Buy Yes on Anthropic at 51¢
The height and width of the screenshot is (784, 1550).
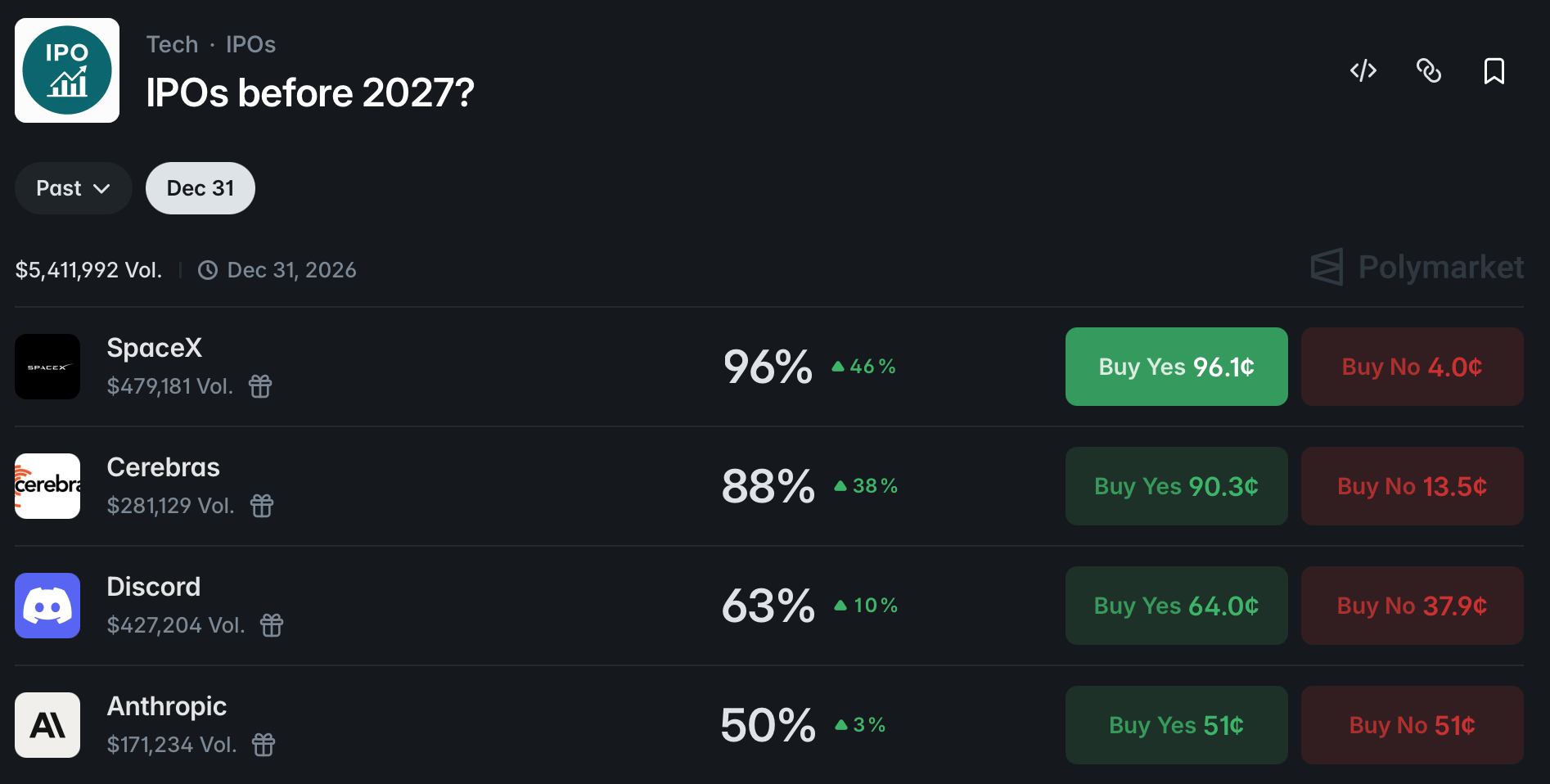click(x=1176, y=725)
